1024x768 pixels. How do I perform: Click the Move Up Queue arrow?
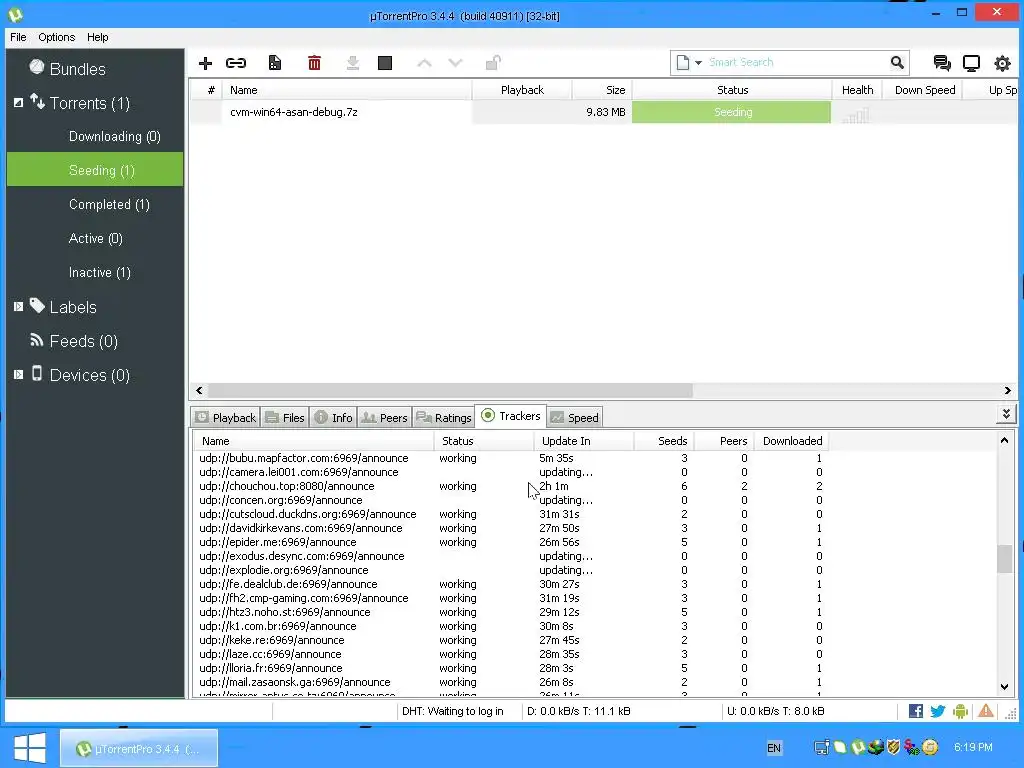click(x=424, y=63)
